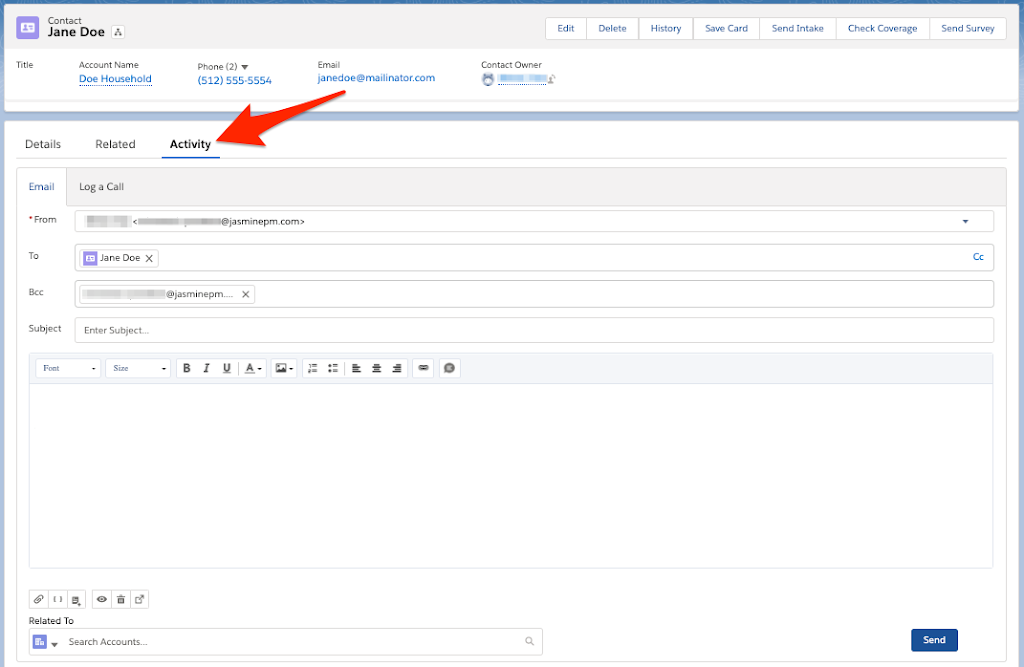Insert merge field with braces icon
This screenshot has height=667, width=1024.
click(58, 600)
